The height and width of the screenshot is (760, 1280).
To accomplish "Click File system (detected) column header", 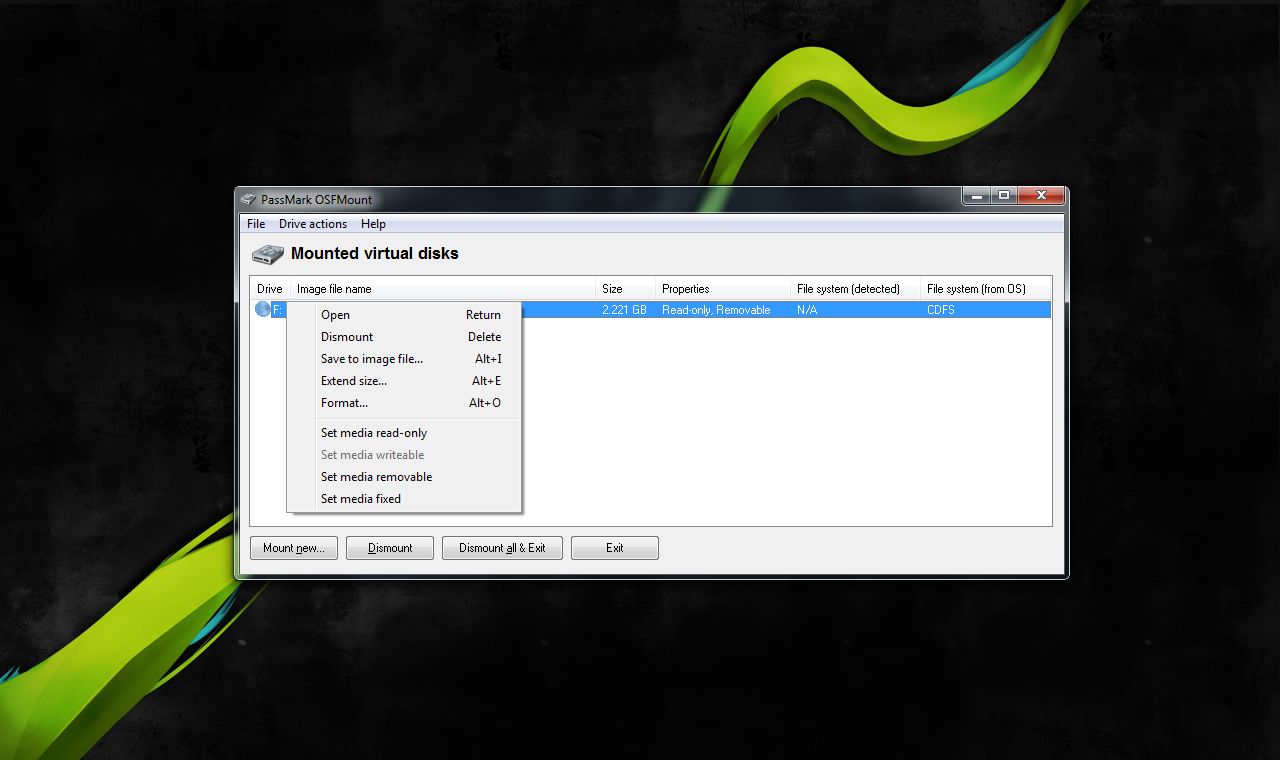I will click(x=856, y=289).
